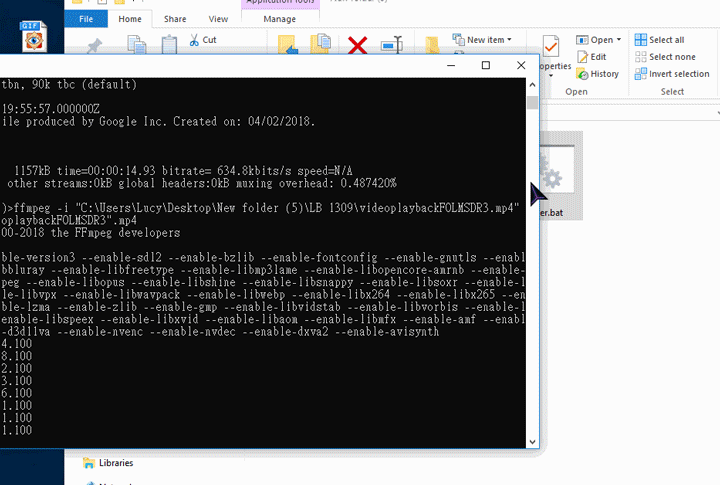Click Select none

(x=665, y=57)
